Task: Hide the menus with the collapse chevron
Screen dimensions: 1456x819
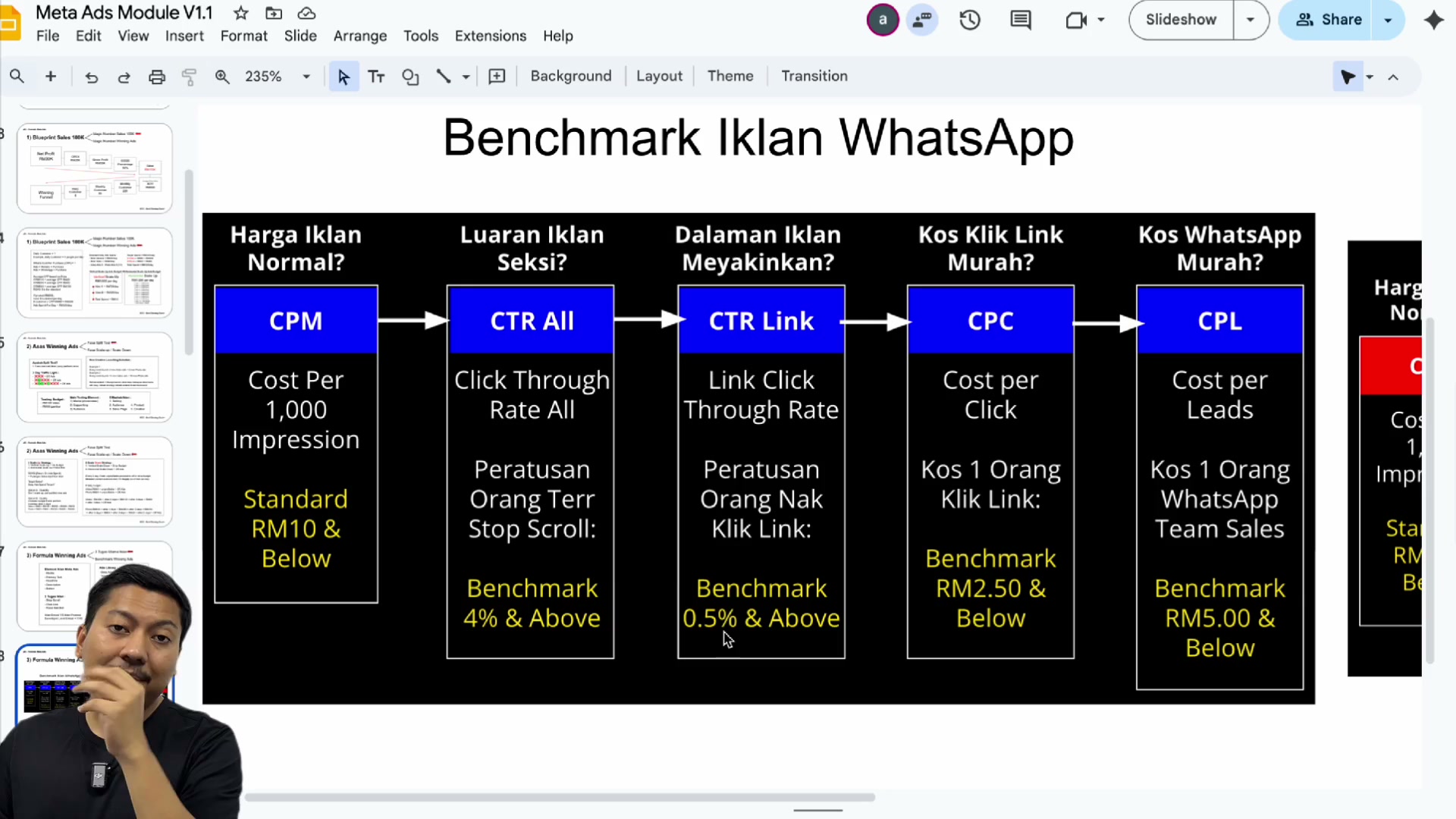Action: [1393, 77]
